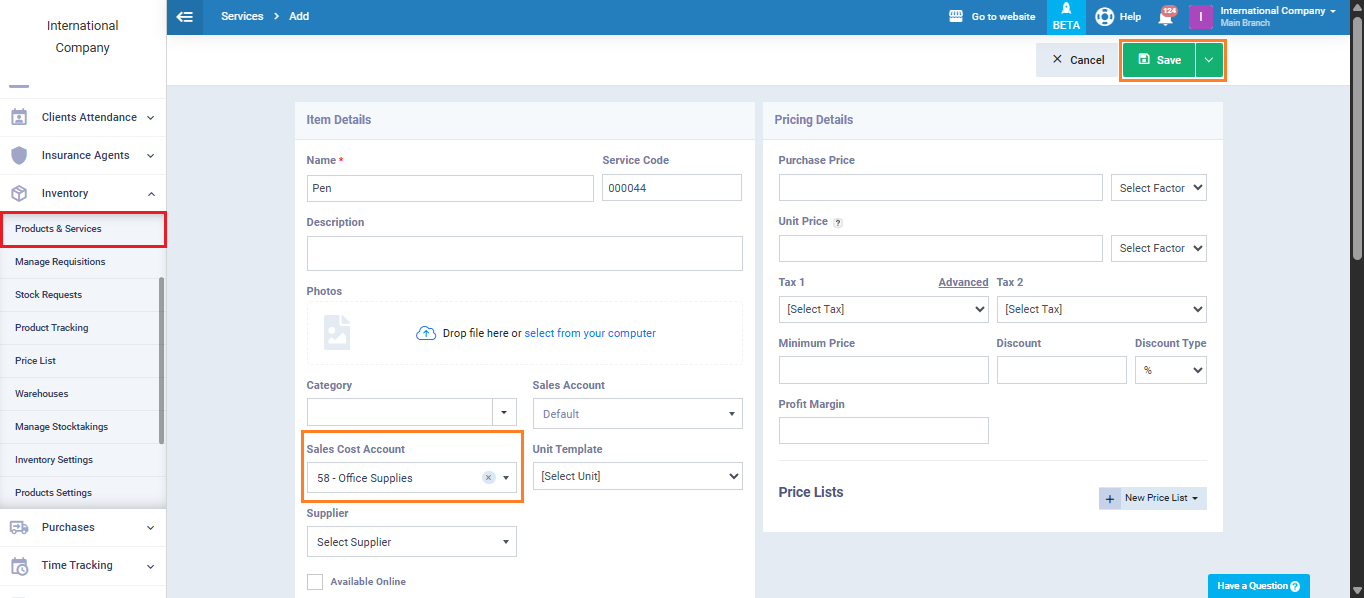Click the Cancel button

tap(1077, 60)
